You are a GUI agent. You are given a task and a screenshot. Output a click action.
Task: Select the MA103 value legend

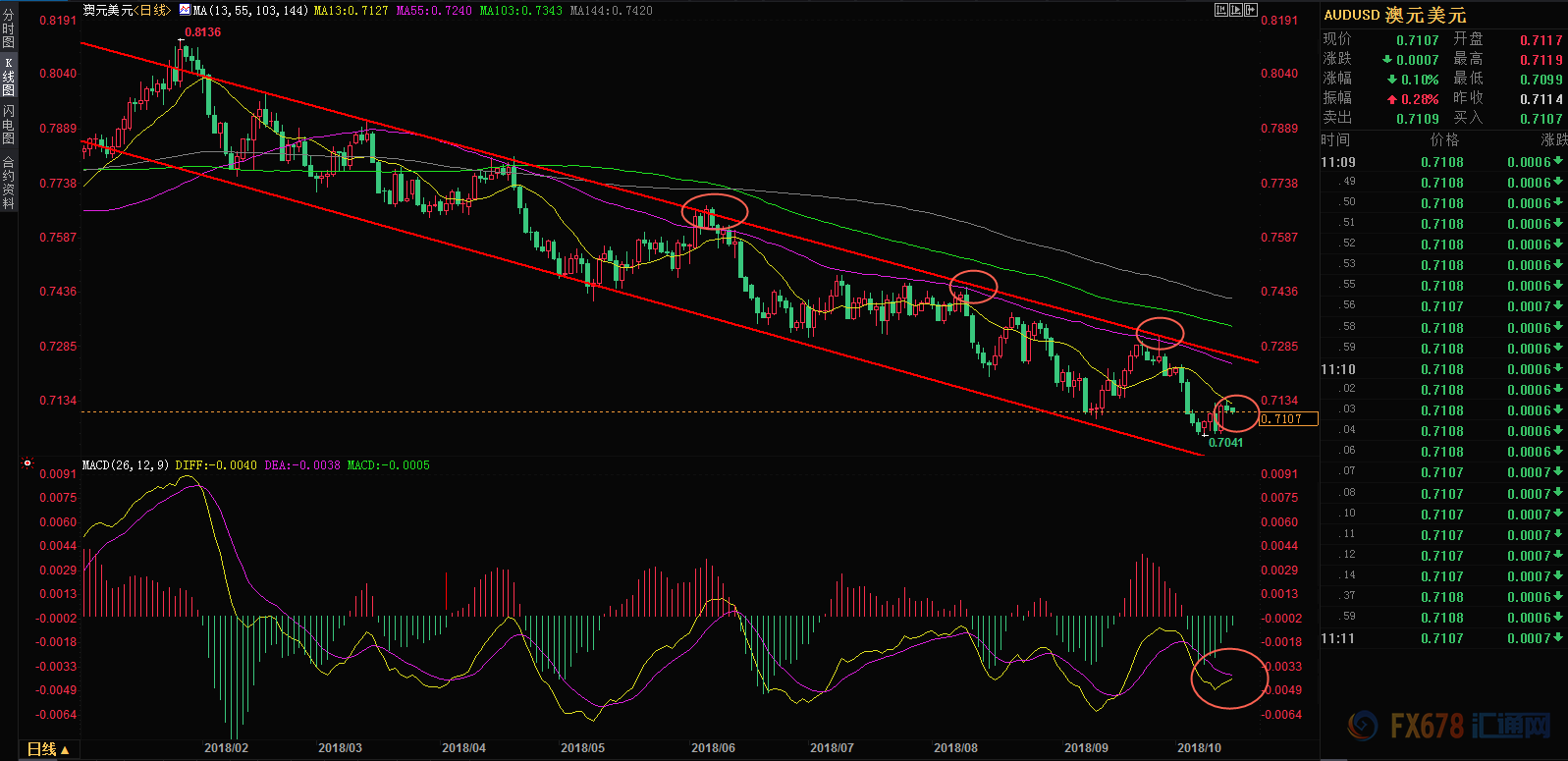coord(520,10)
